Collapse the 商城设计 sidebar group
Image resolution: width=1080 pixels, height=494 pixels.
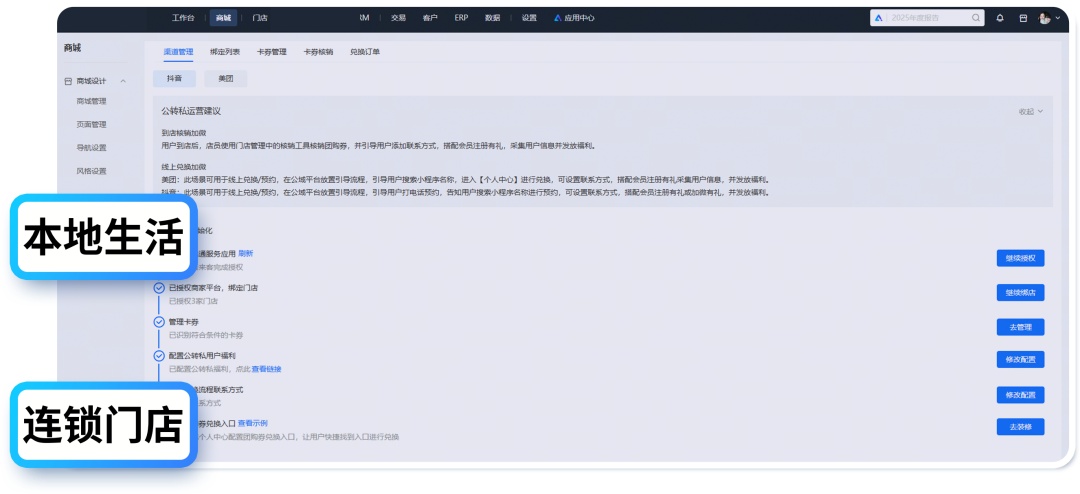(123, 81)
